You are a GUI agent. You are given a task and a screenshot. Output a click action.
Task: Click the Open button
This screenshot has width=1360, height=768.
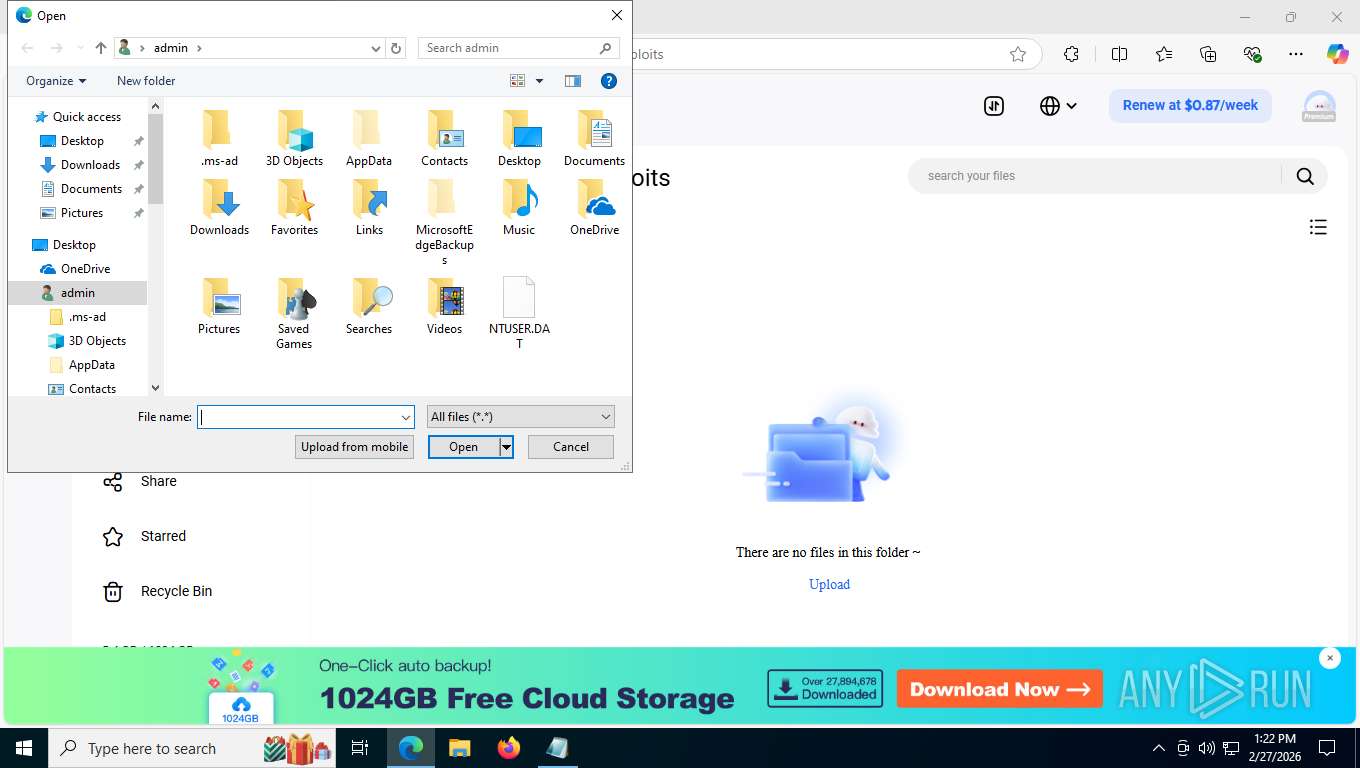(x=464, y=447)
